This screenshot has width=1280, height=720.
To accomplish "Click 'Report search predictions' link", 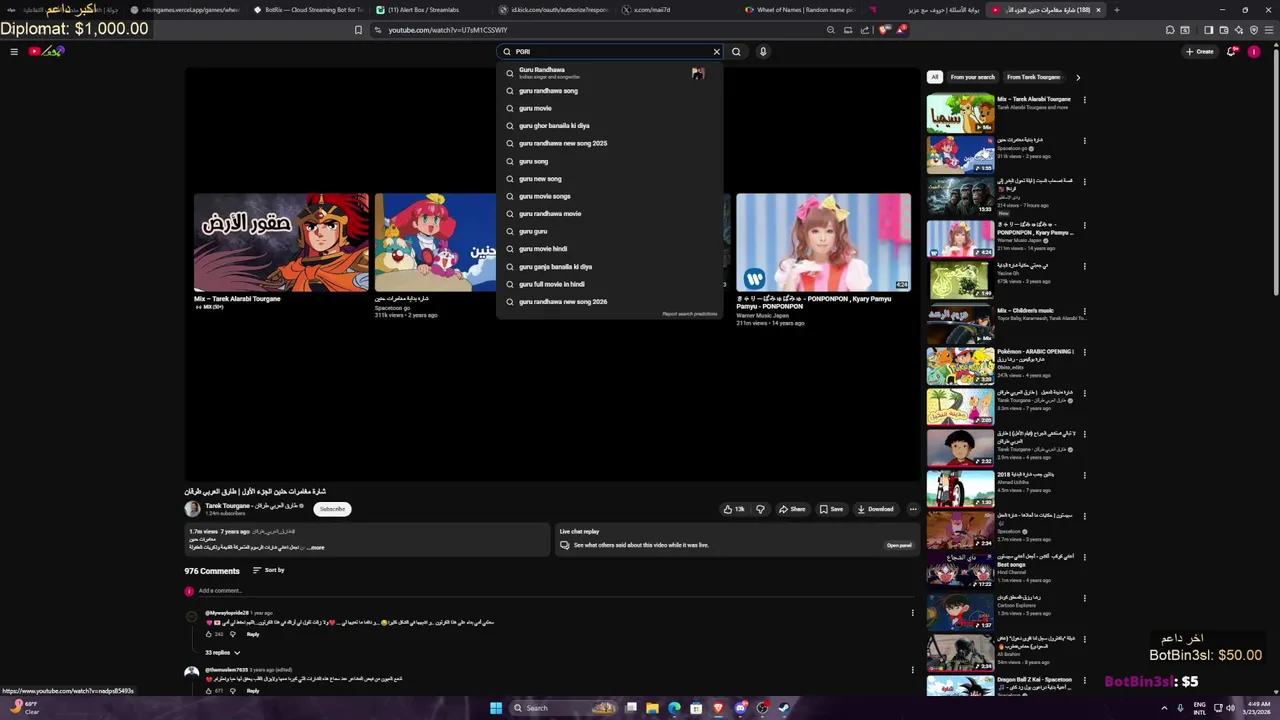I will [689, 314].
